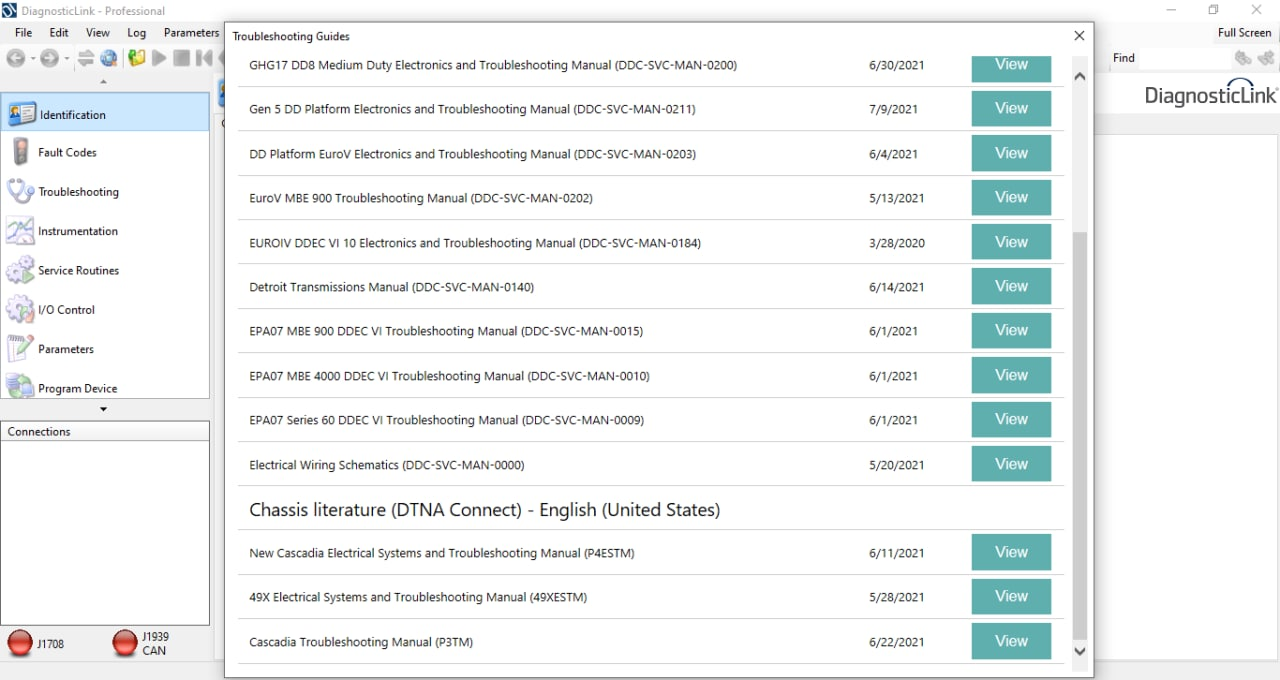Open the Parameters sidebar panel
Screen dimensions: 1280x680
pos(105,349)
